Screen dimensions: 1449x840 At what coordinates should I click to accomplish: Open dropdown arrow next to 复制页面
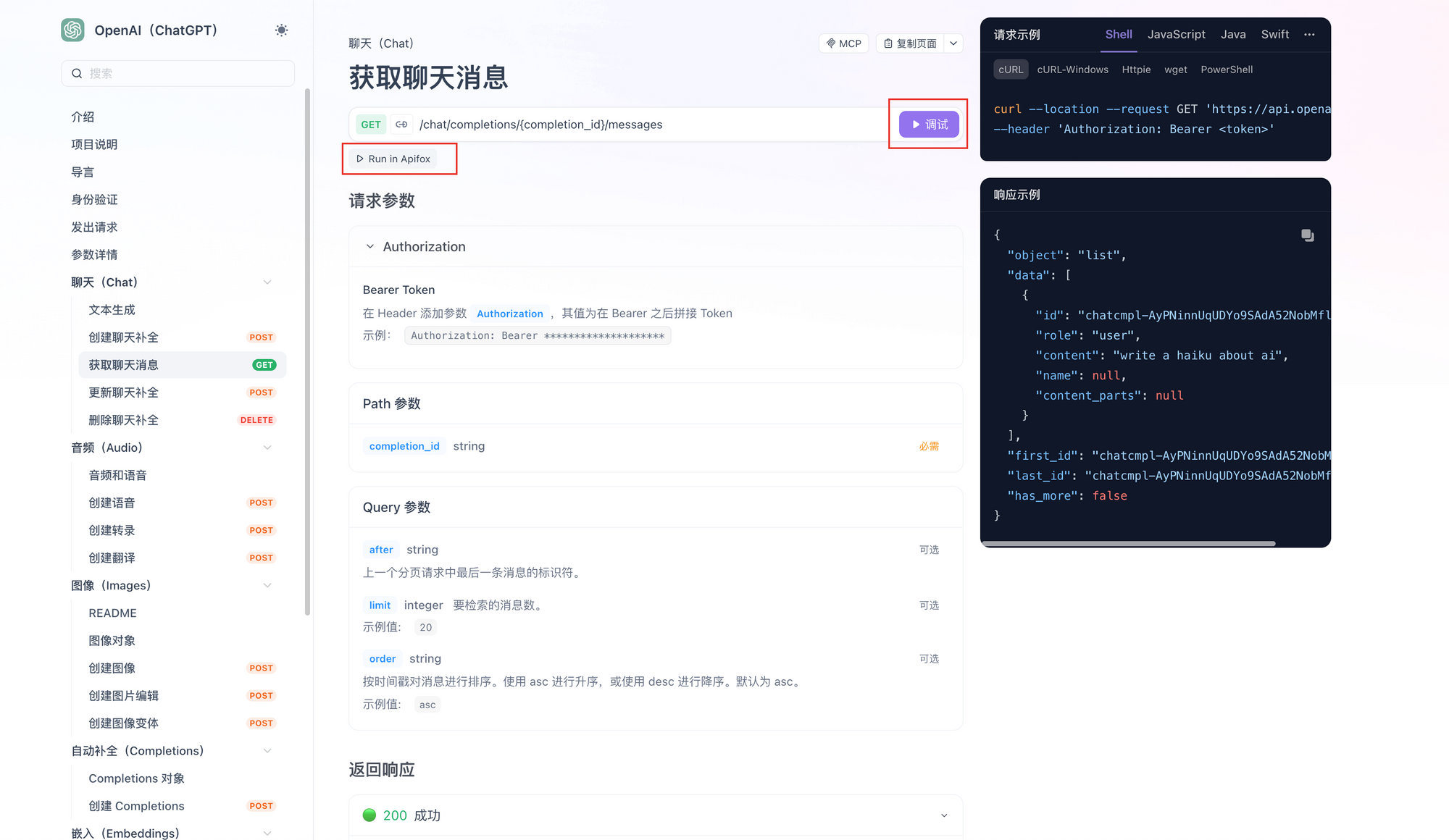coord(953,43)
